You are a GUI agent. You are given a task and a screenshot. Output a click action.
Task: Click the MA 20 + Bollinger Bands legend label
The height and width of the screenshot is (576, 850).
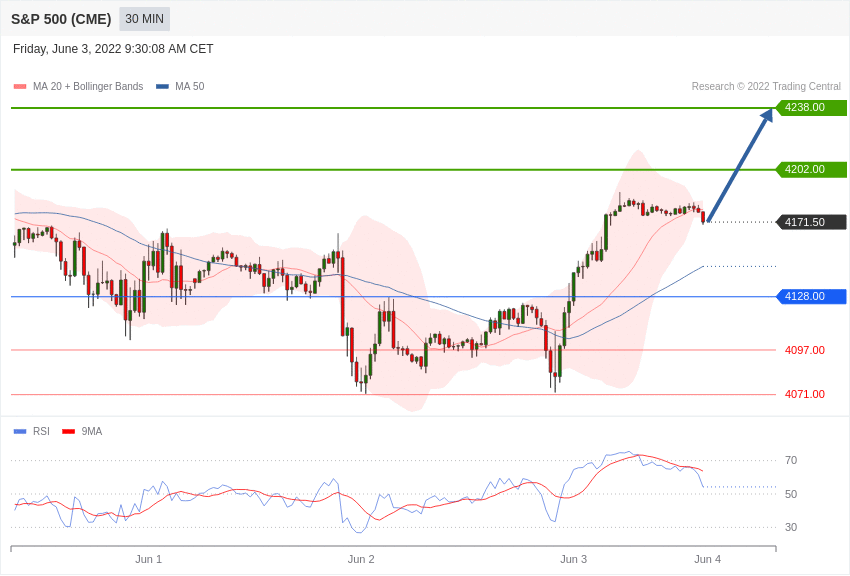(x=88, y=86)
